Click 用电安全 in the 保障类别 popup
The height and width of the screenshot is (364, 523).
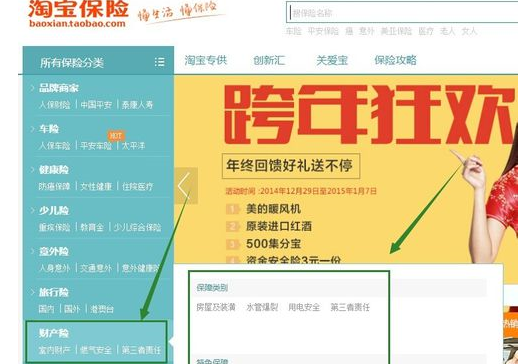click(304, 307)
